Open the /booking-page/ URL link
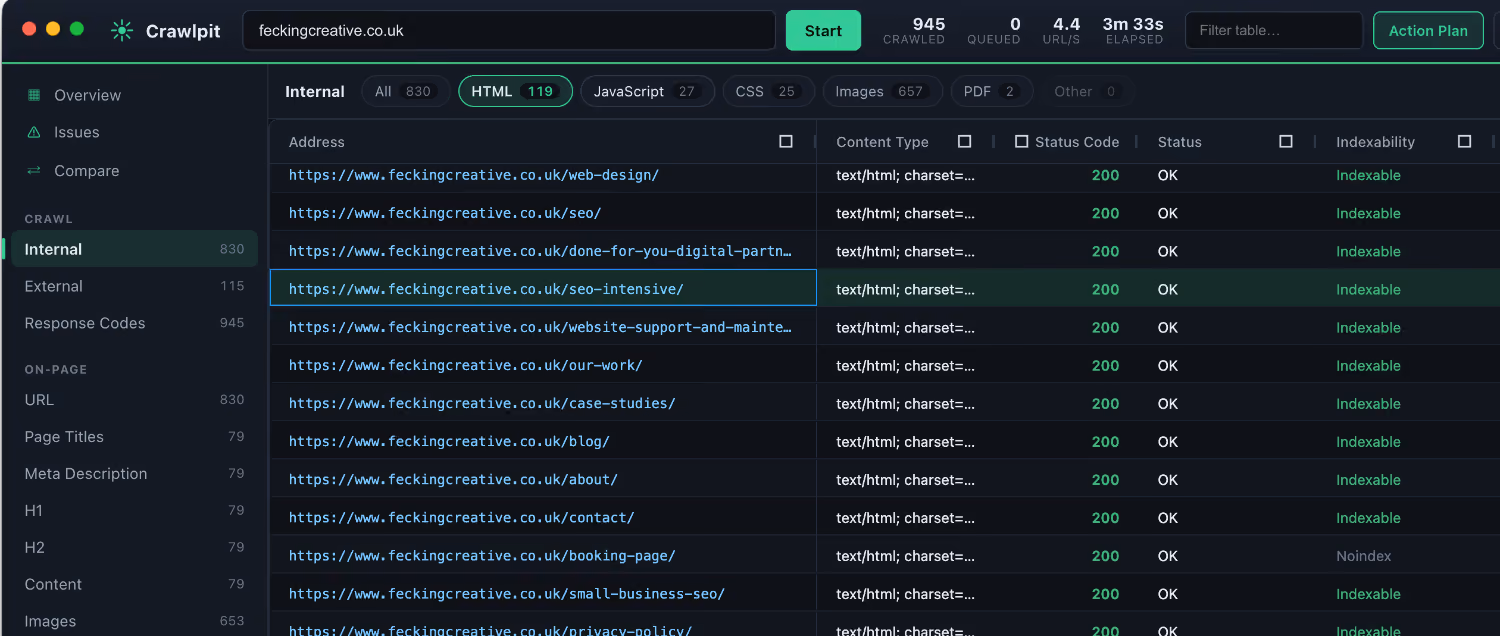The height and width of the screenshot is (636, 1500). (482, 555)
